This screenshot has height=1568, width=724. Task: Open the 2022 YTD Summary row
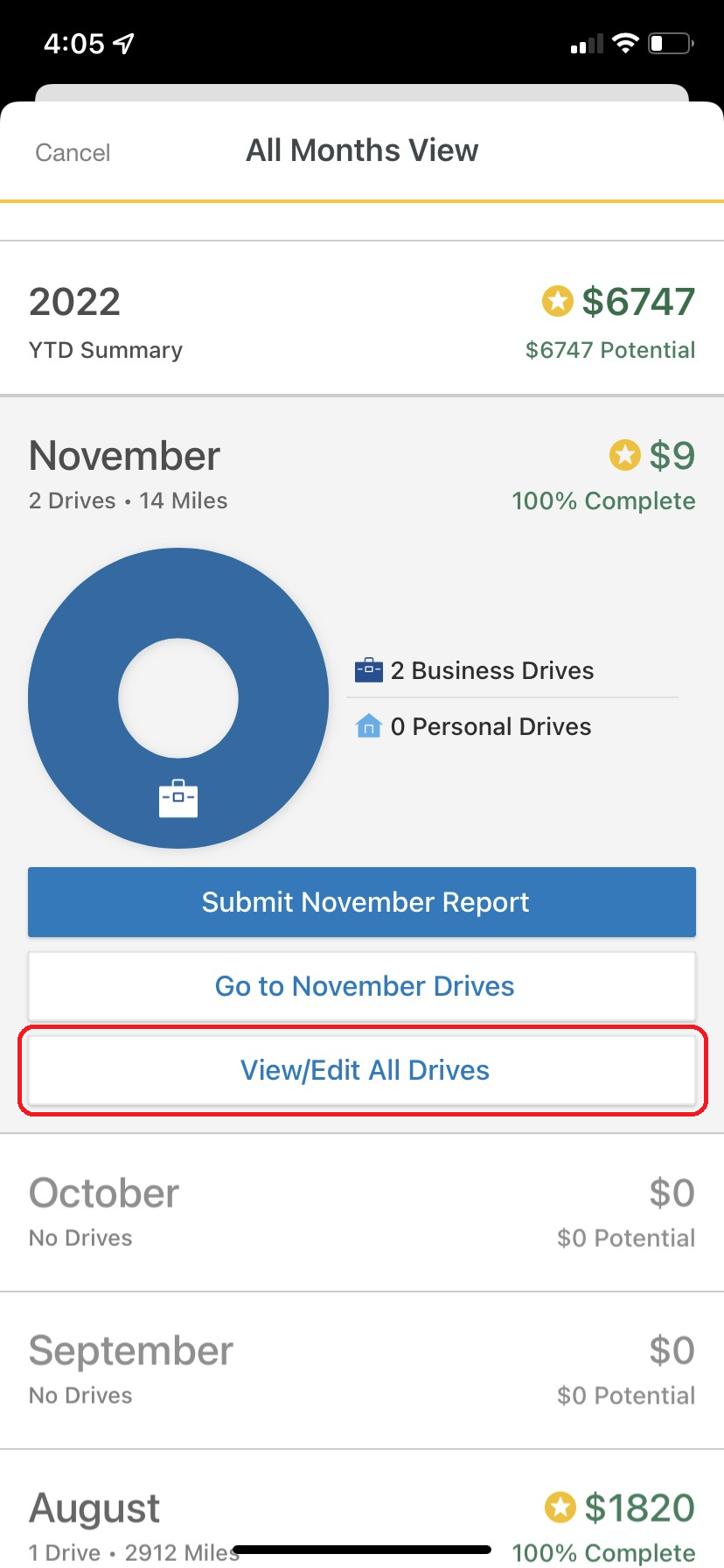click(362, 318)
